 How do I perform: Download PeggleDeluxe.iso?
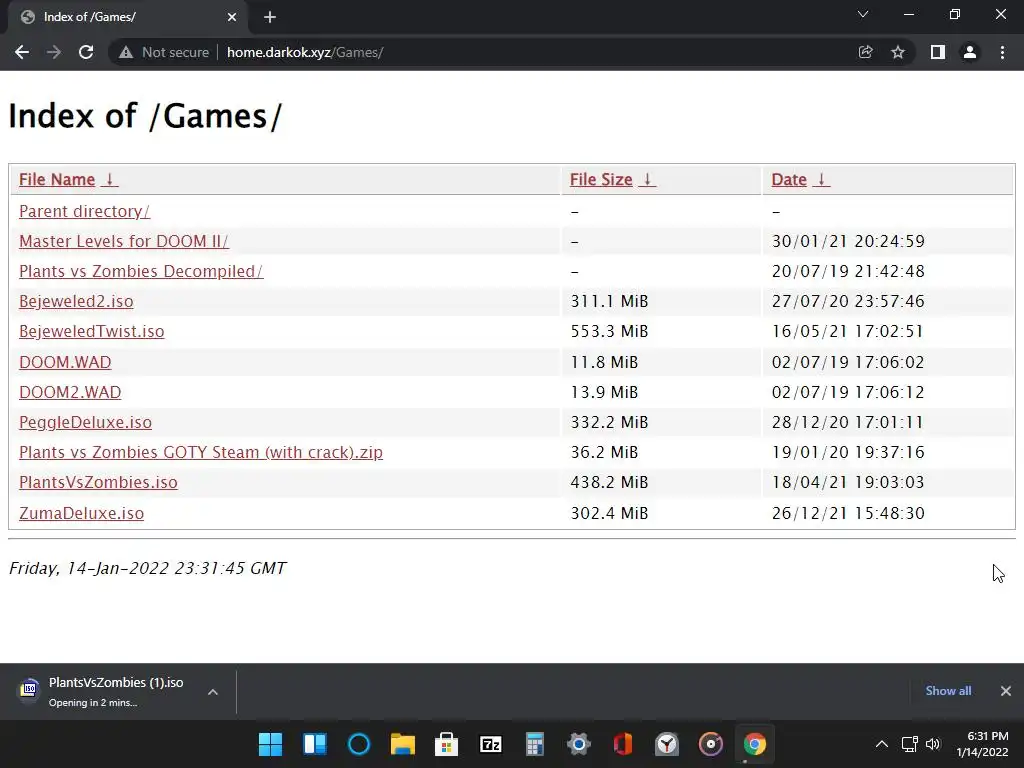[86, 423]
